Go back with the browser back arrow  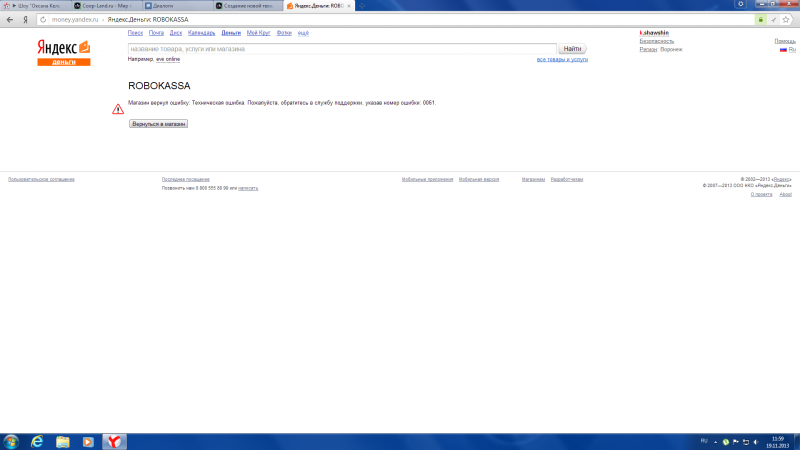click(x=10, y=20)
